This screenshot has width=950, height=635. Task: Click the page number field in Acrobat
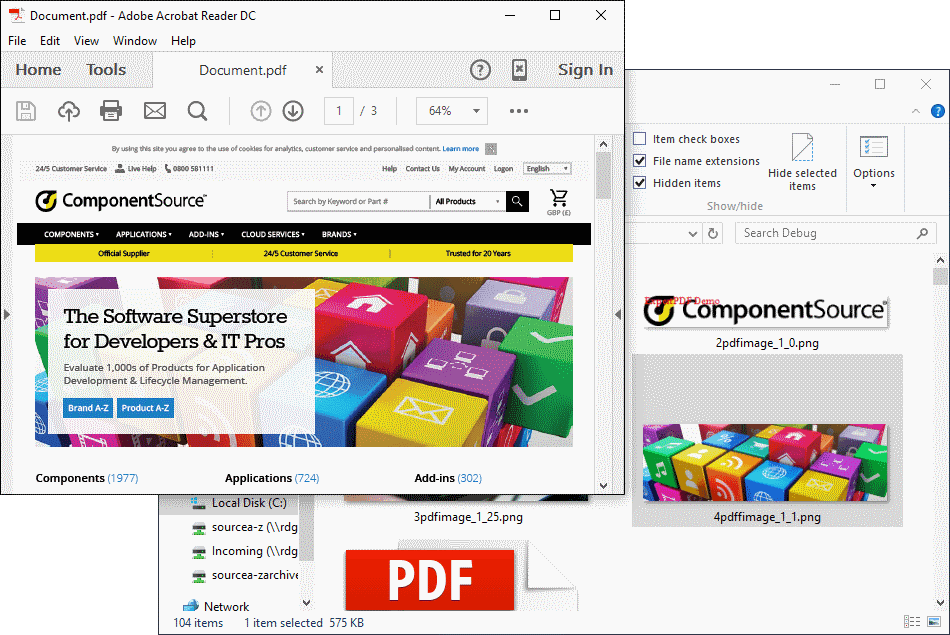click(x=339, y=111)
